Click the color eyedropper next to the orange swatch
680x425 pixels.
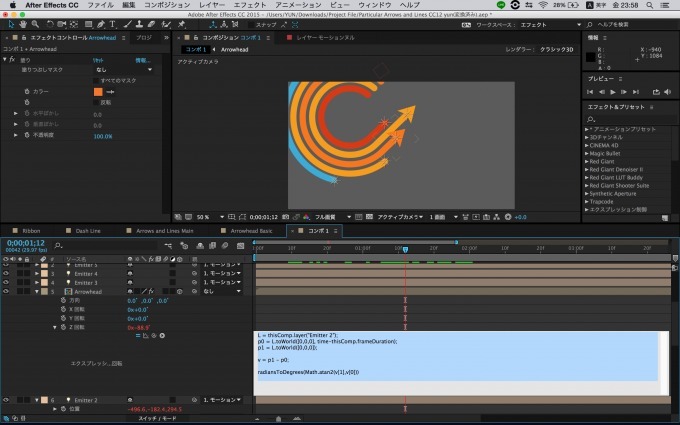110,91
